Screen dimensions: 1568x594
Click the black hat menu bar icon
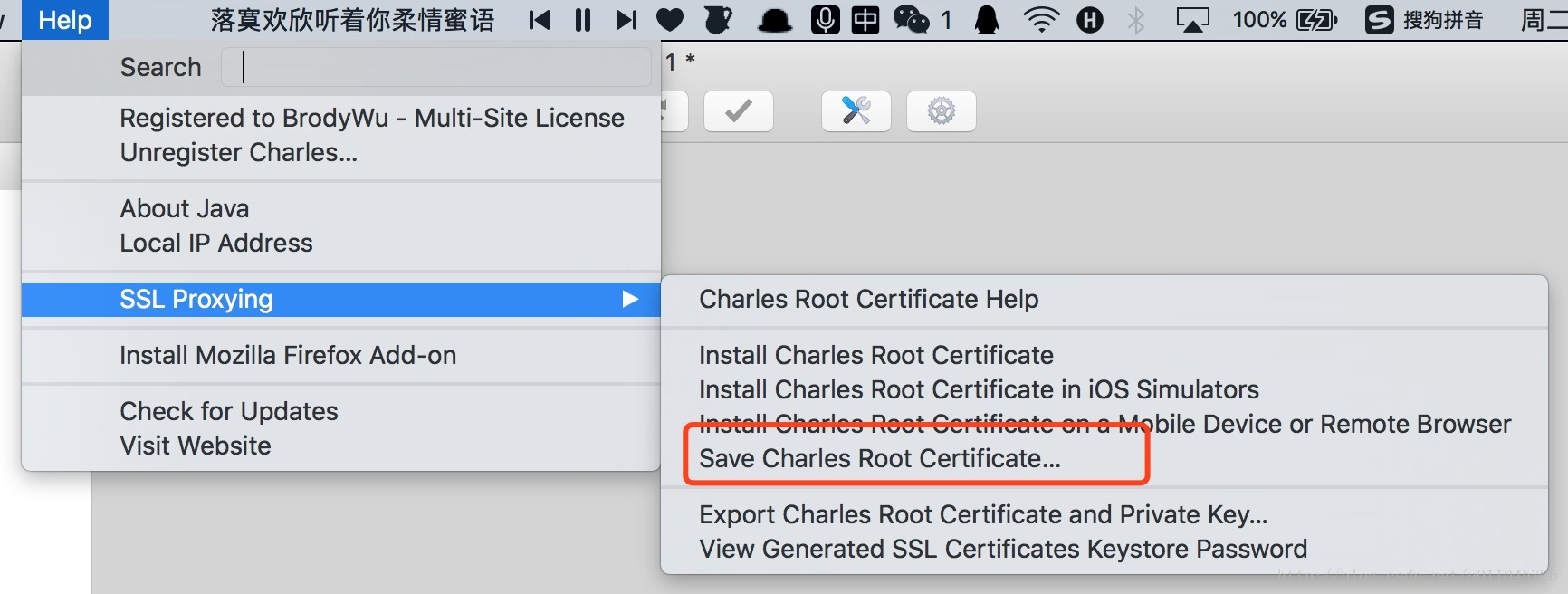point(775,21)
